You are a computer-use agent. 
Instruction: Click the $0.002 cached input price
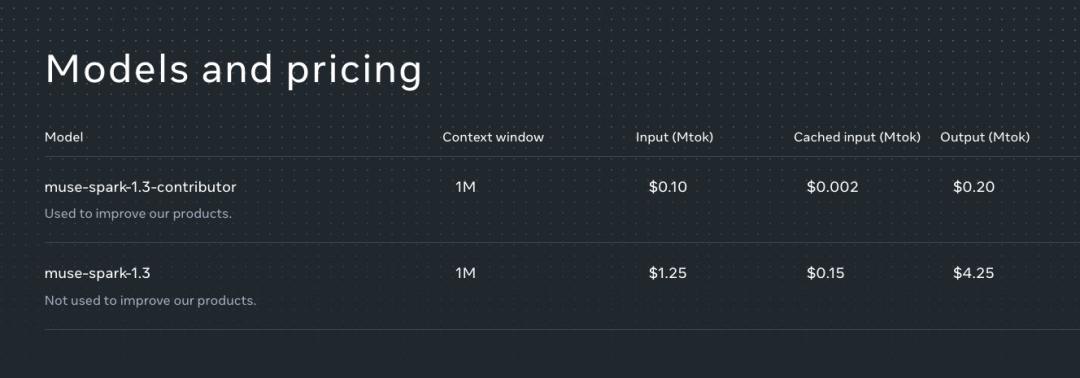pos(833,187)
